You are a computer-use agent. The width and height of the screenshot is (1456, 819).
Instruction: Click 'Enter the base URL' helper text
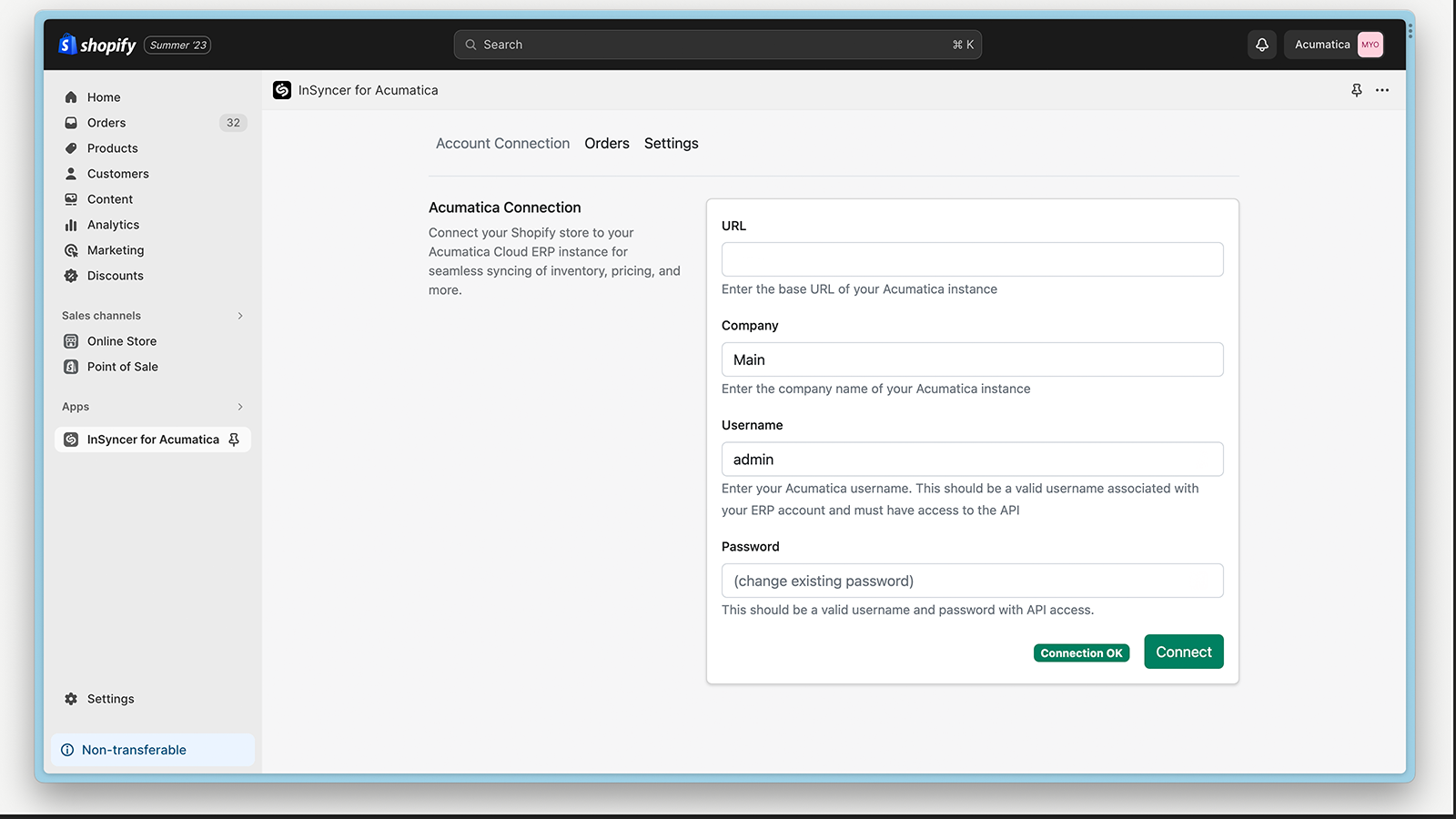point(859,289)
